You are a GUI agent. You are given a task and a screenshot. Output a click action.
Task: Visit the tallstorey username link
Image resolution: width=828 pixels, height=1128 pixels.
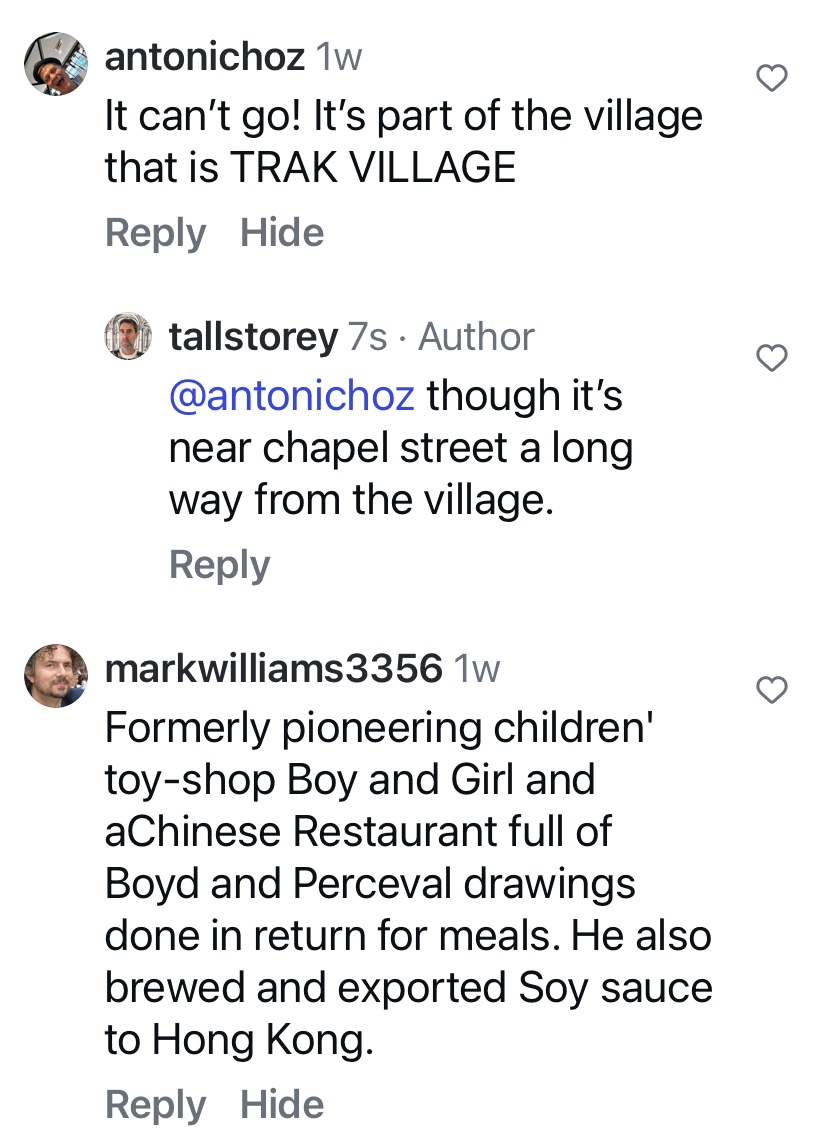pyautogui.click(x=253, y=337)
